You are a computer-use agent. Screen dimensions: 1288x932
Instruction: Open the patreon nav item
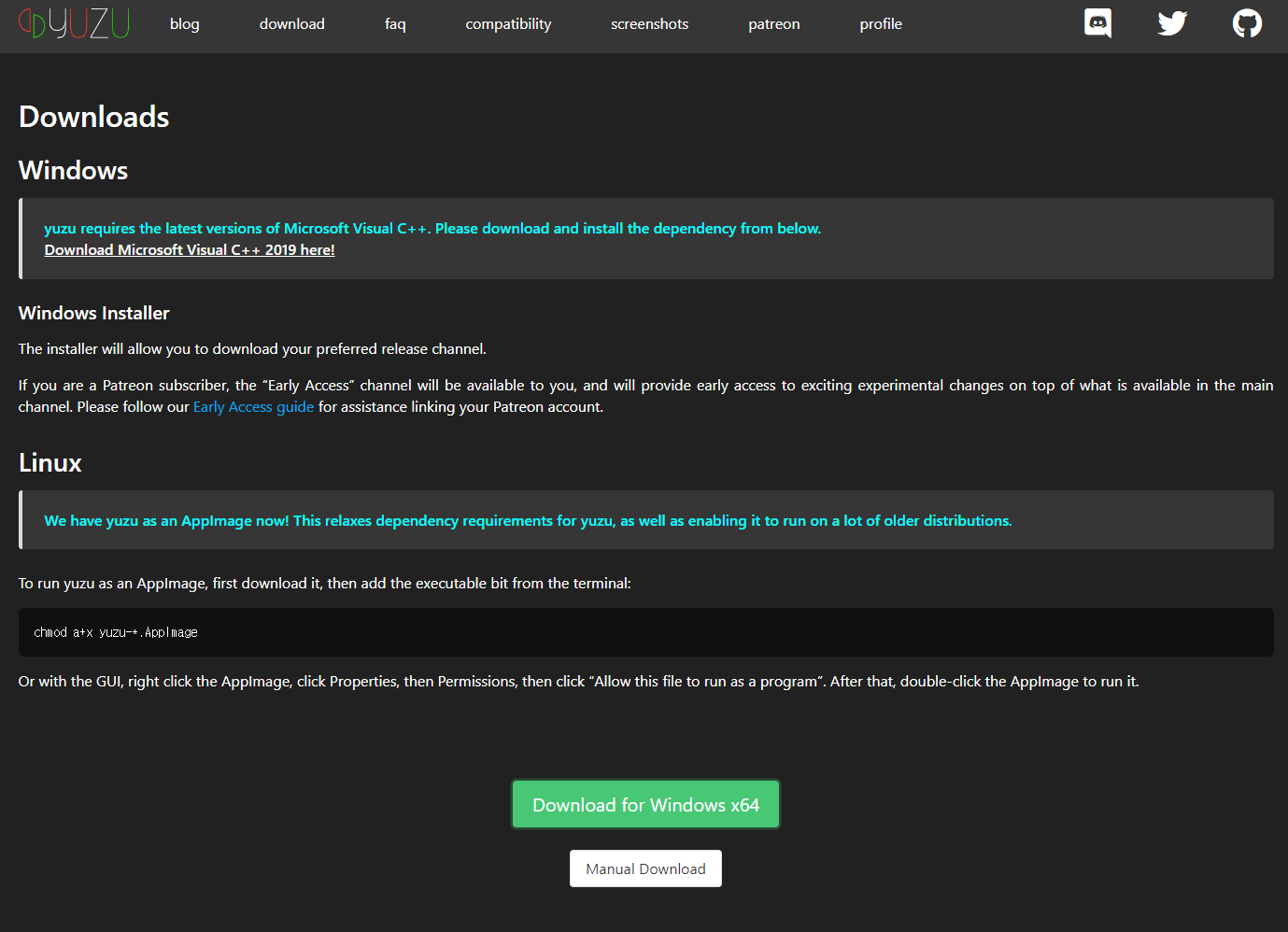(x=773, y=24)
